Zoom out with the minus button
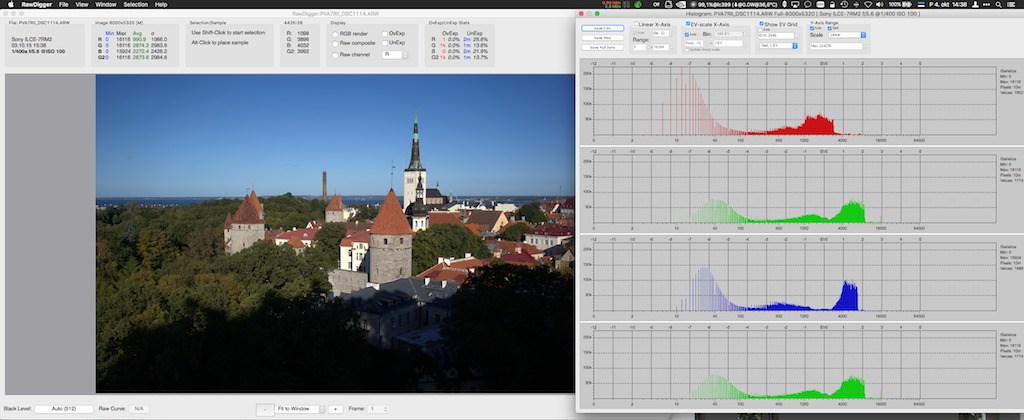This screenshot has height=420, width=1024. pyautogui.click(x=265, y=409)
